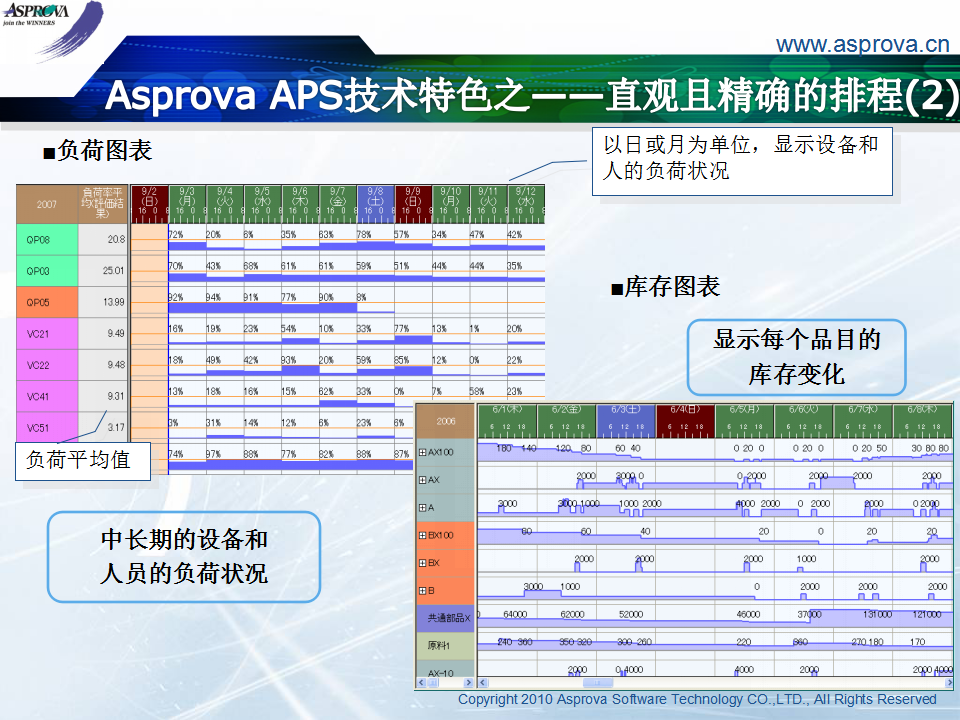Click the 46000 value in the 共通部品X row
Screen dimensions: 960x720
(x=748, y=614)
